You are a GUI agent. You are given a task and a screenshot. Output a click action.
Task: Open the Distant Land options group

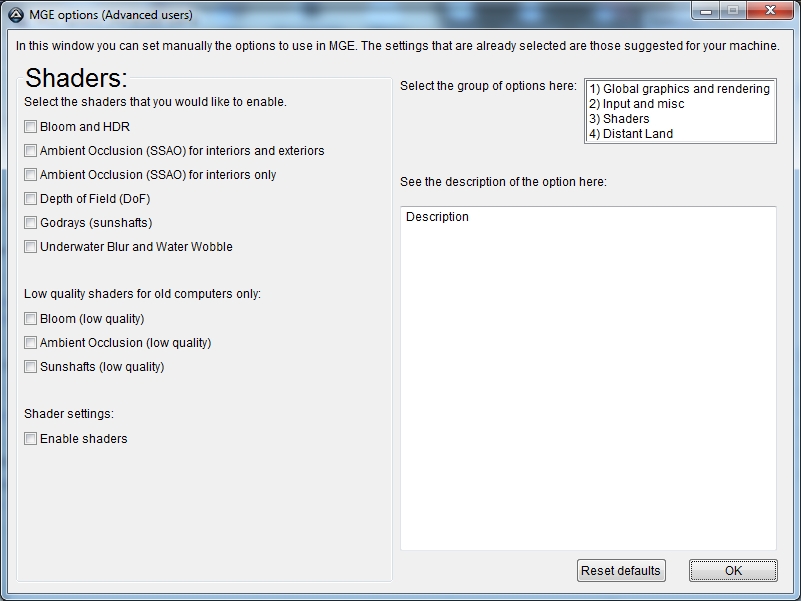tap(631, 134)
